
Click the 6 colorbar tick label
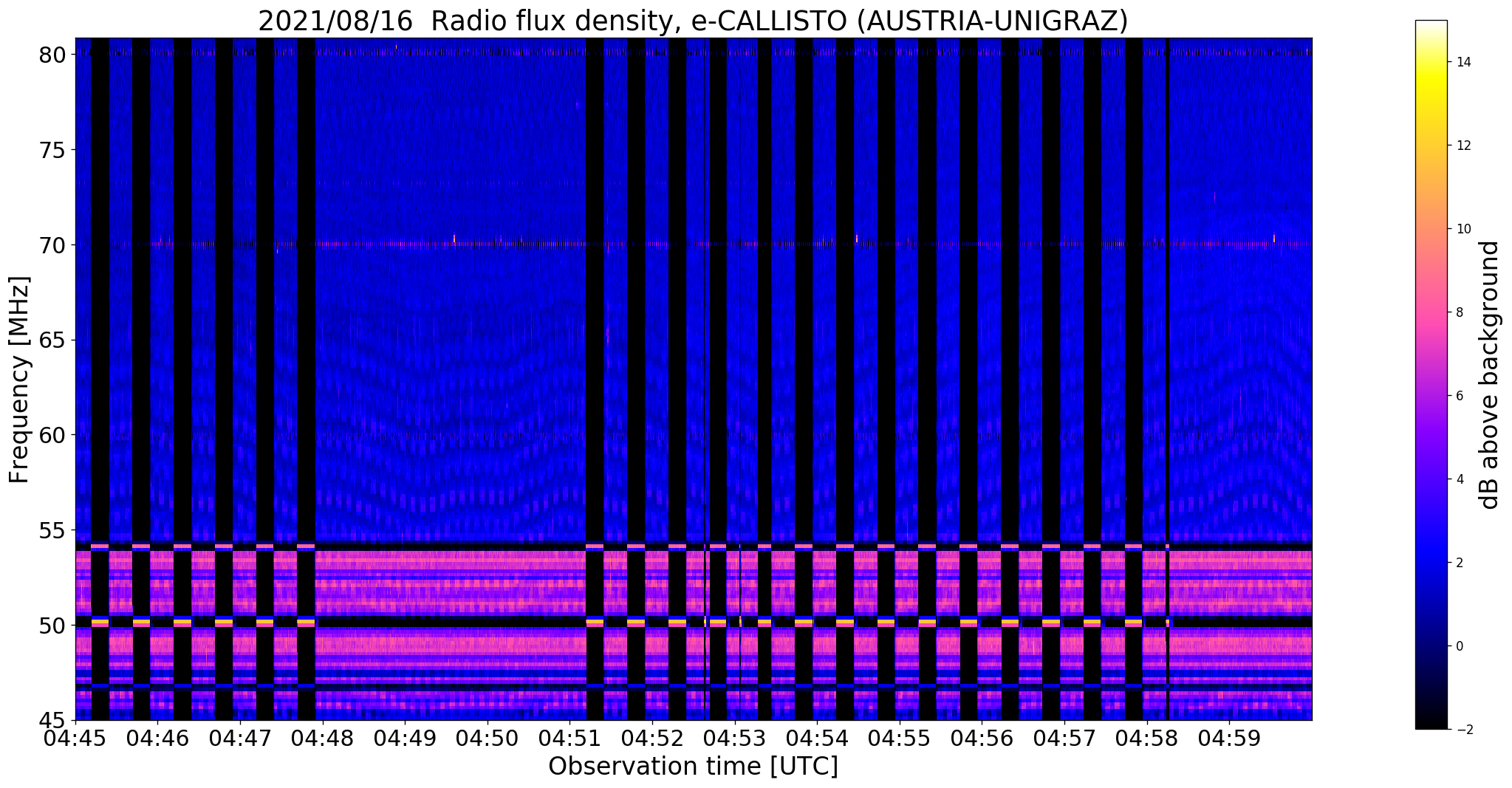(x=1459, y=396)
